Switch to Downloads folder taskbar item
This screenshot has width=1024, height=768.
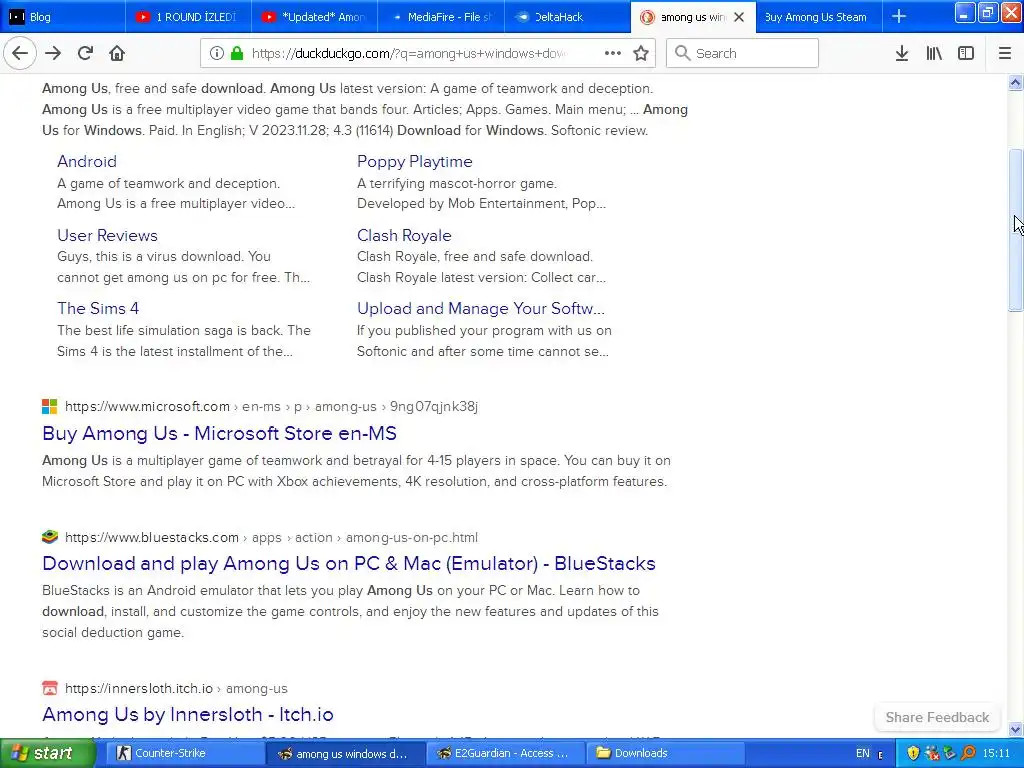(x=665, y=753)
